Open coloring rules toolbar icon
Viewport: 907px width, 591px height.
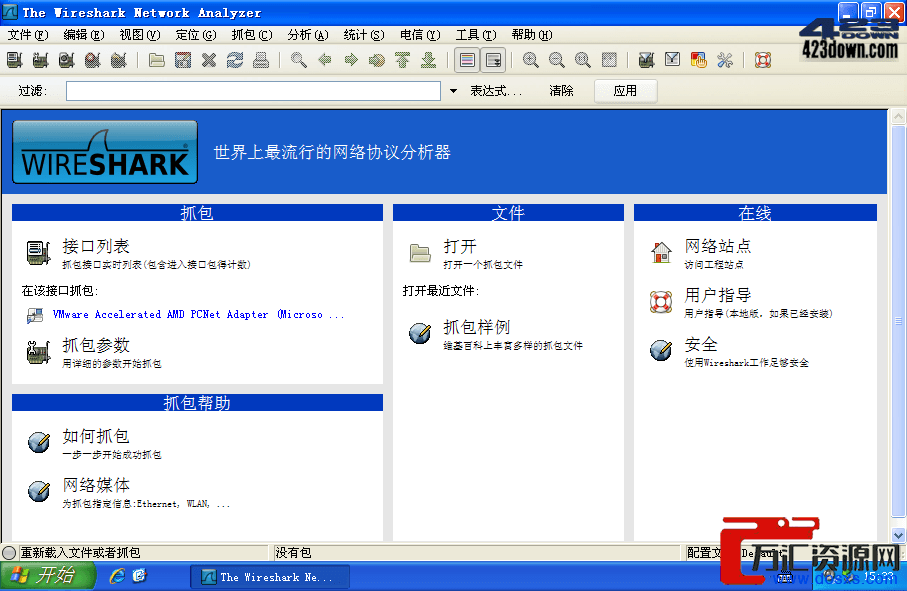(699, 60)
